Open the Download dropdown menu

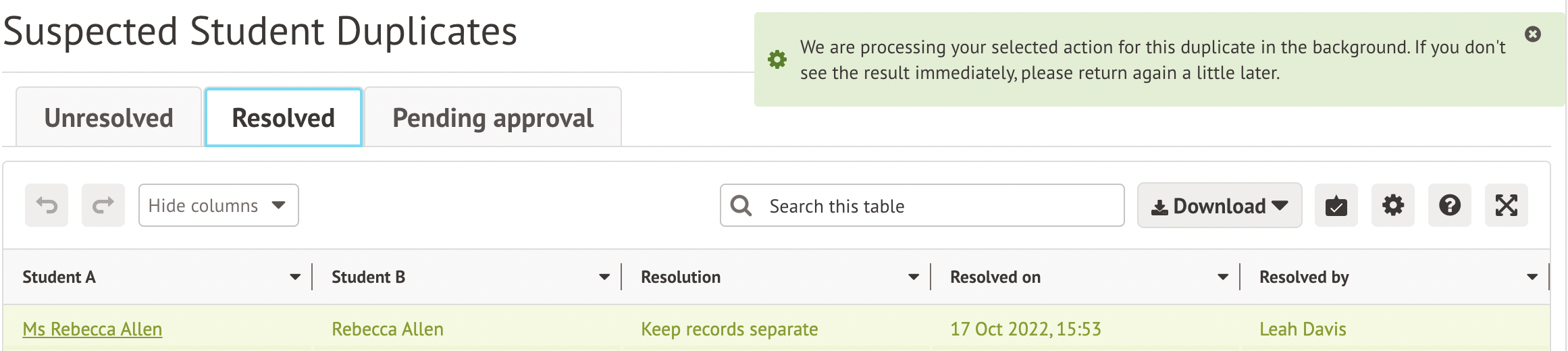pos(1219,206)
